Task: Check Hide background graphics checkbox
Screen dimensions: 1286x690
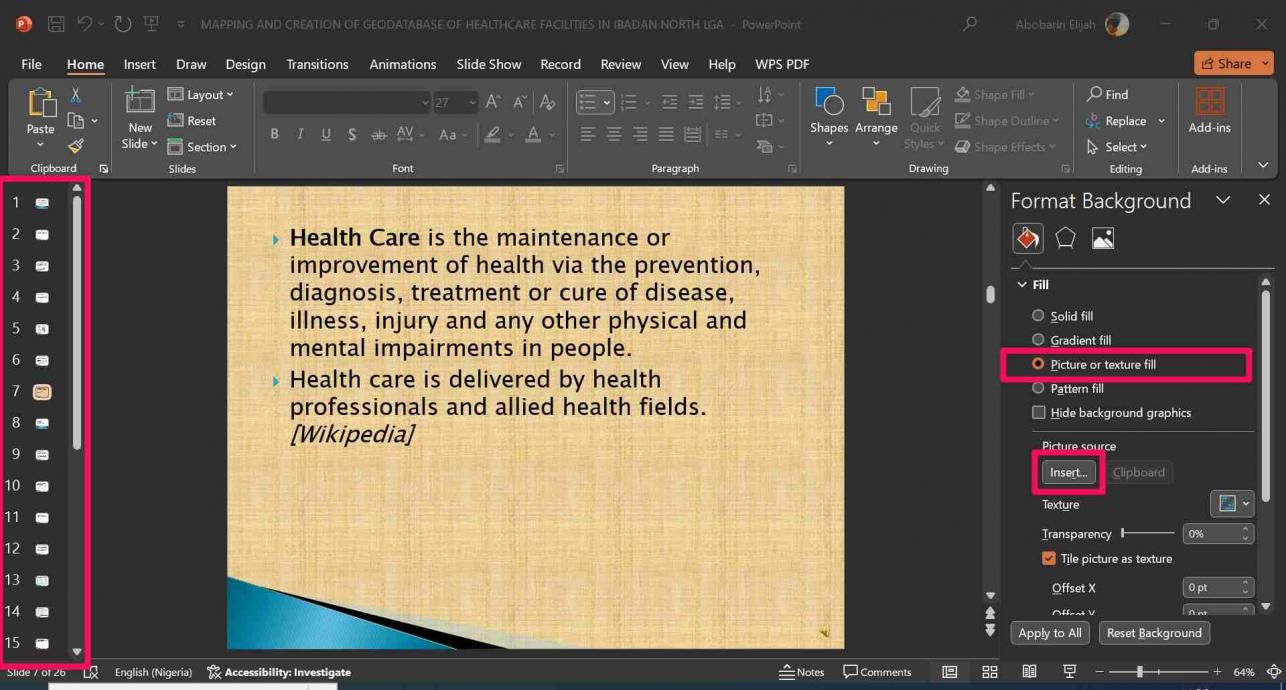Action: pyautogui.click(x=1039, y=413)
